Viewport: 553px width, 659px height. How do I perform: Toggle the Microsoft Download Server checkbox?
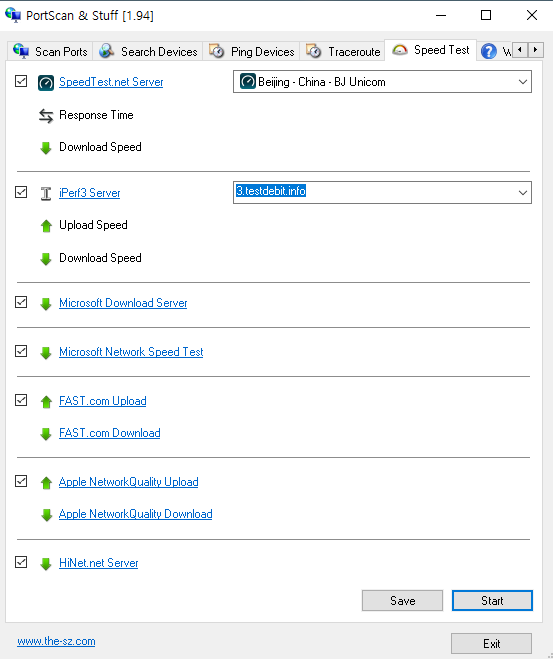tap(21, 302)
